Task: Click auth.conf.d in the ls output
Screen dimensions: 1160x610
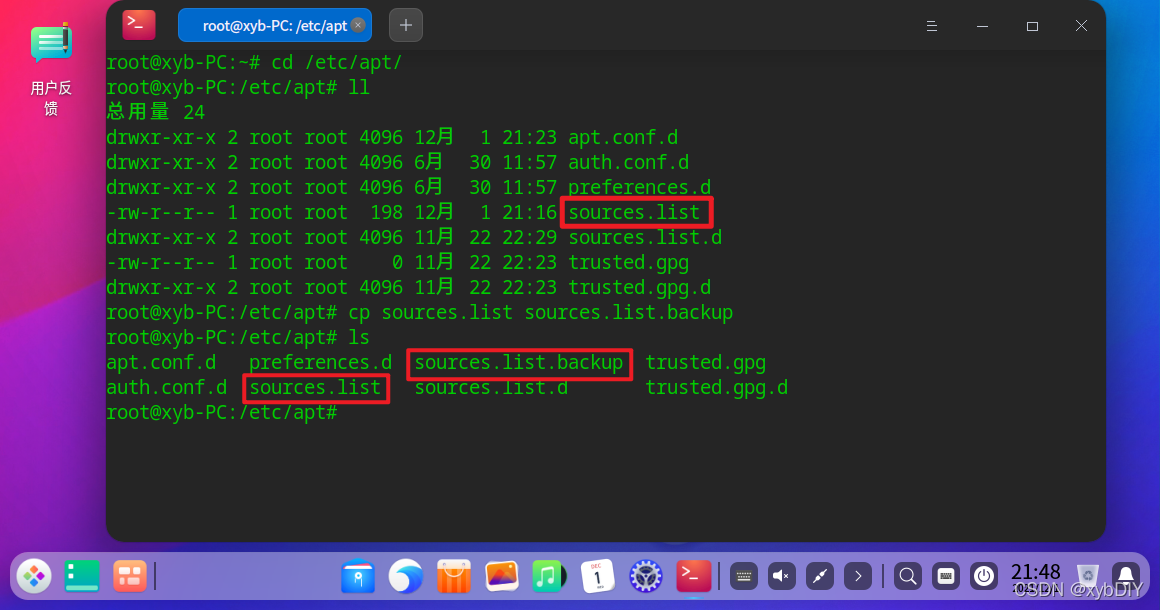Action: tap(166, 387)
